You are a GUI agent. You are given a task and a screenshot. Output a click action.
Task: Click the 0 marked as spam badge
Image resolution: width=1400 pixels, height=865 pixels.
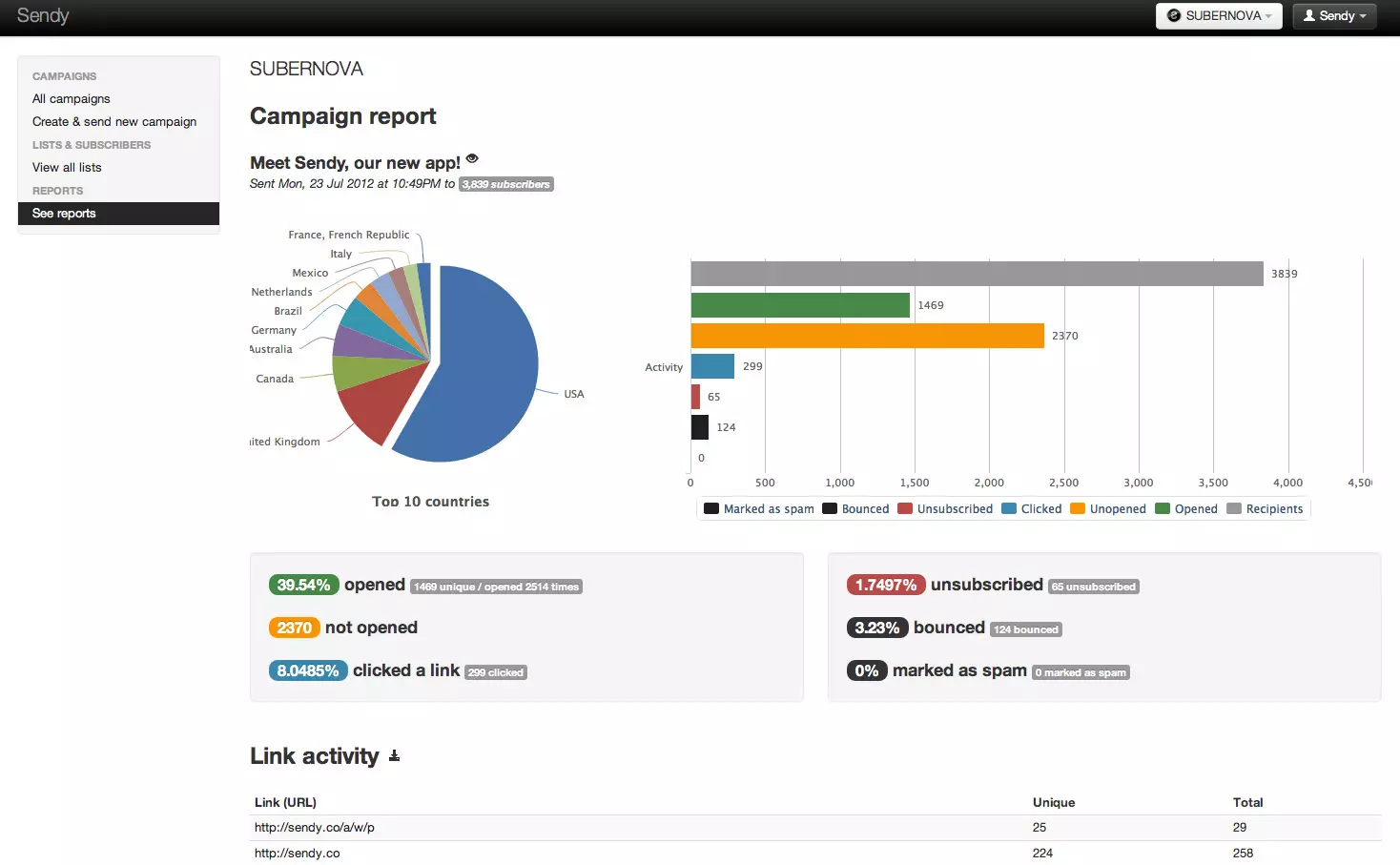coord(1081,672)
